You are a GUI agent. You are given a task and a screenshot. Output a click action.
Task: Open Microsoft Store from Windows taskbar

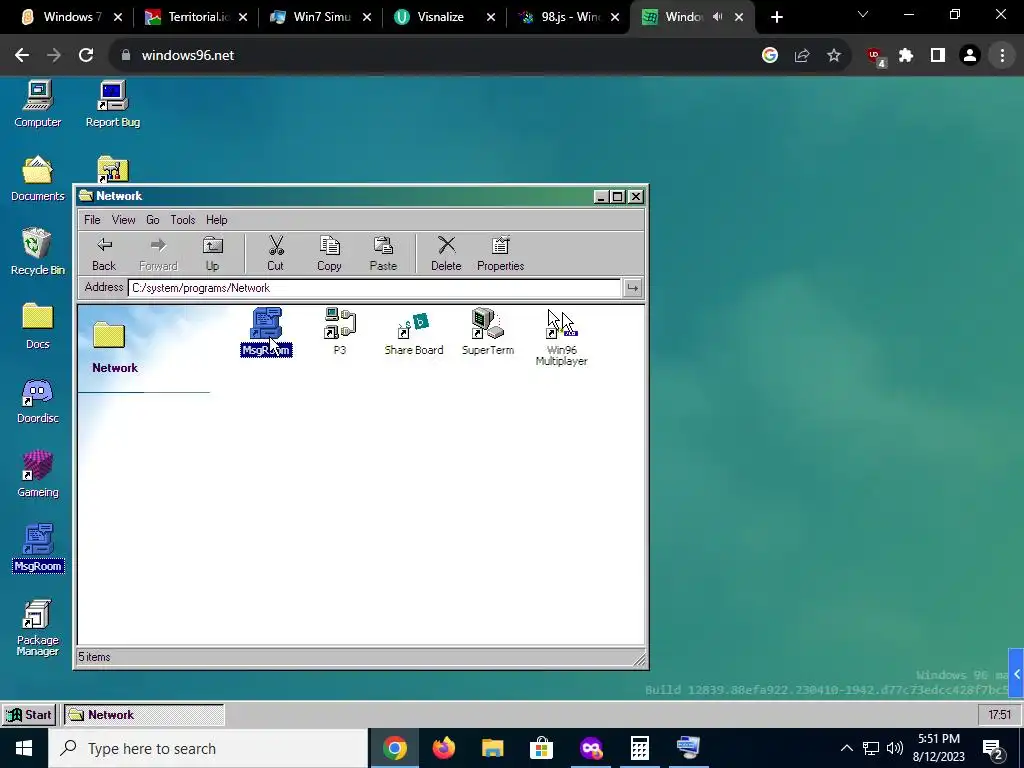pyautogui.click(x=541, y=748)
